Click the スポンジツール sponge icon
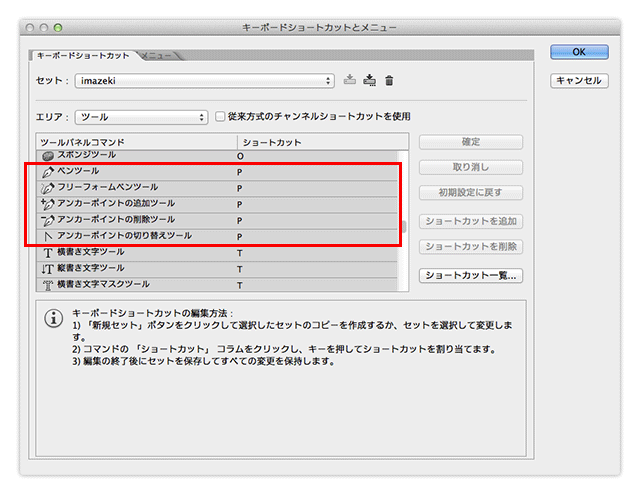640x495 pixels. click(x=47, y=156)
